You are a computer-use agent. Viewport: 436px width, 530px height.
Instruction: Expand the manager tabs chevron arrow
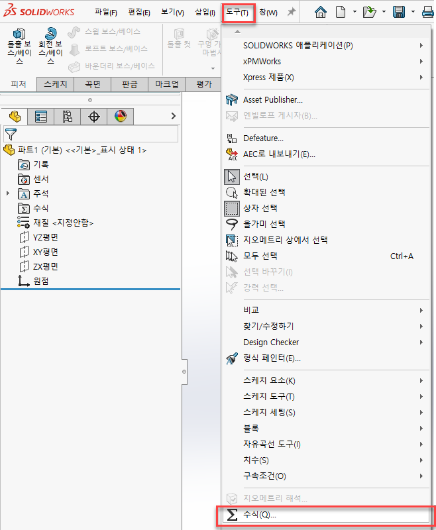173,116
